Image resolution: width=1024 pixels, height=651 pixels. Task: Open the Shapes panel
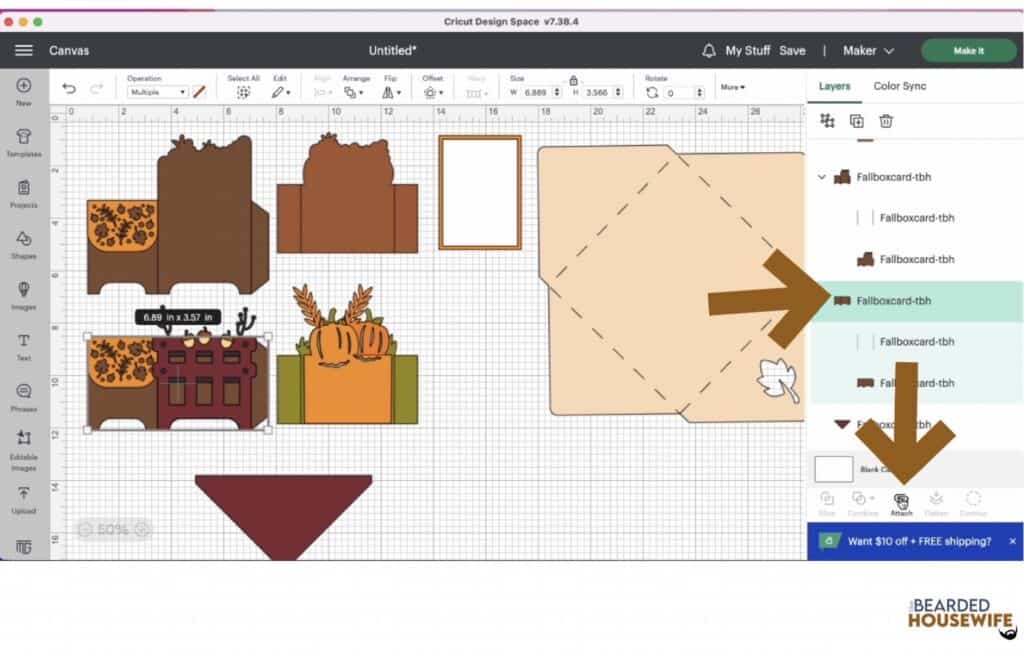click(x=23, y=245)
